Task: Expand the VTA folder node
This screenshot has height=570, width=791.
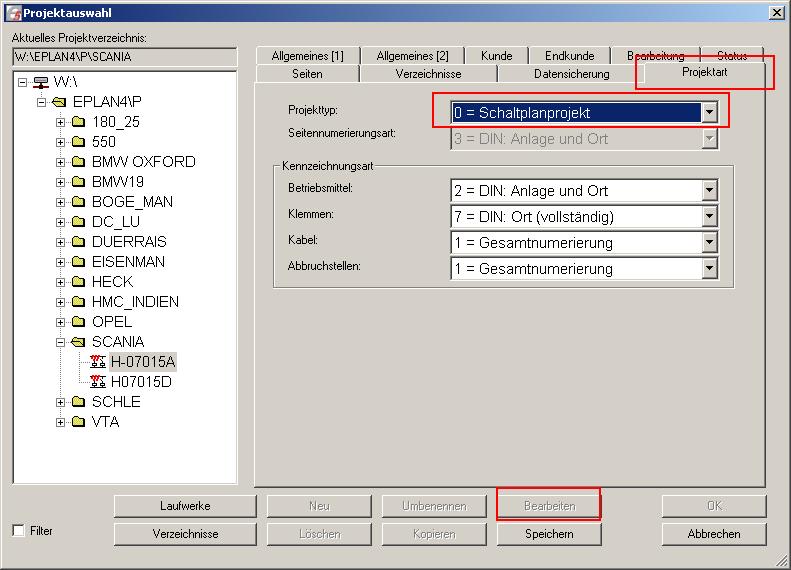Action: tap(61, 422)
